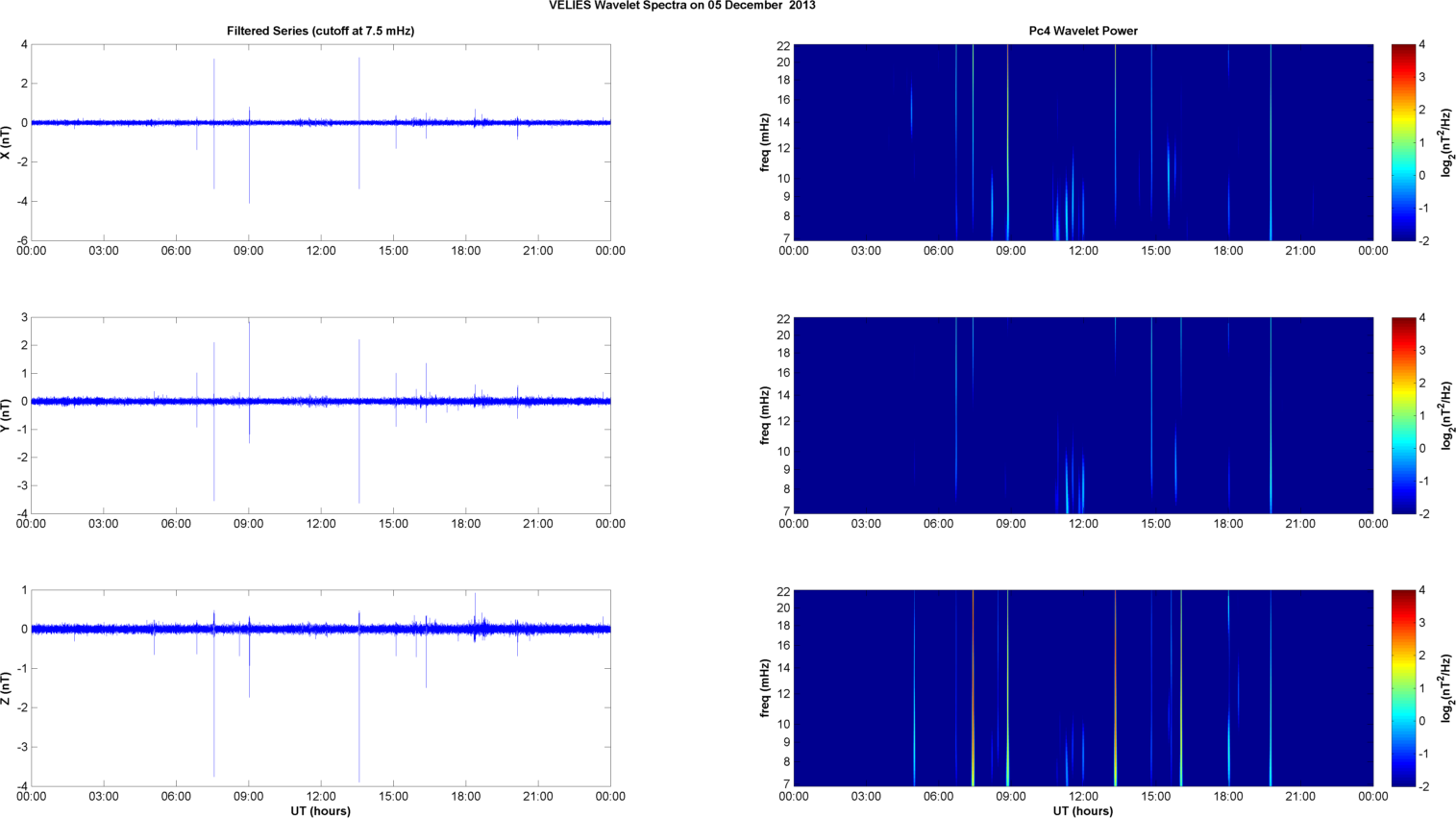Image resolution: width=1456 pixels, height=818 pixels.
Task: Click the freq (mHz) label of top spectrogram
Action: [x=764, y=142]
